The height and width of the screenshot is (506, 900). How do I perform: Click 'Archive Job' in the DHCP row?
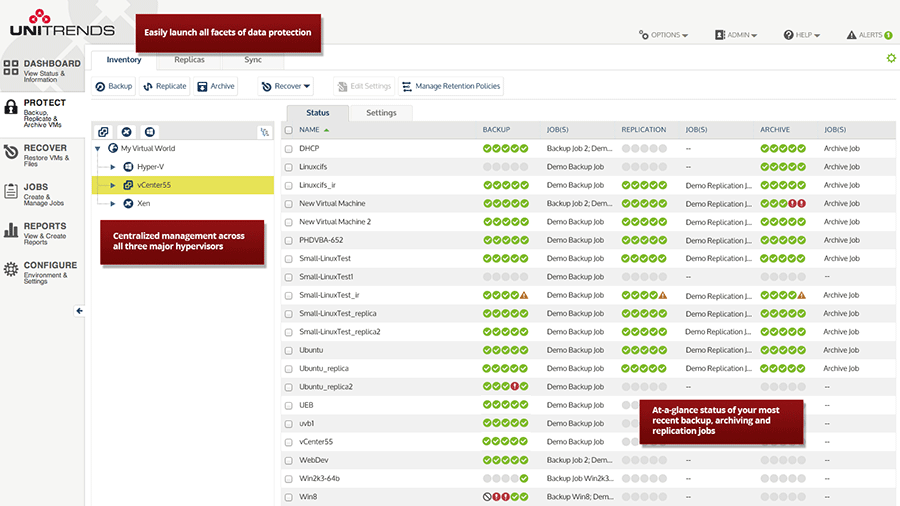(x=841, y=149)
